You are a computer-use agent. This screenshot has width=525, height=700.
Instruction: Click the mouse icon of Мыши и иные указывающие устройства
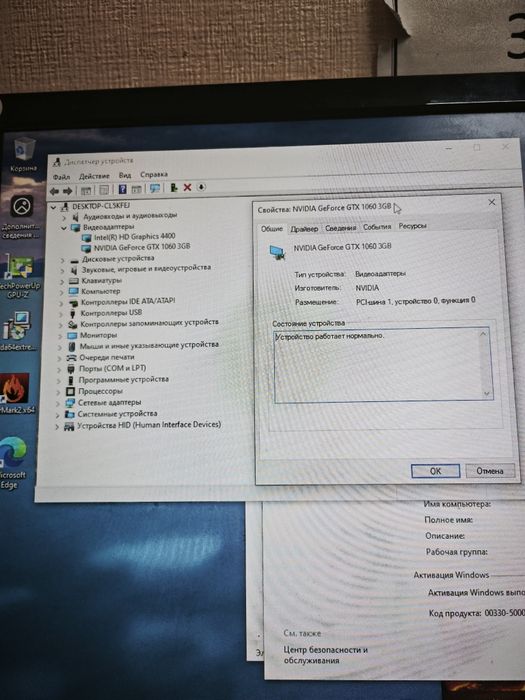(72, 346)
